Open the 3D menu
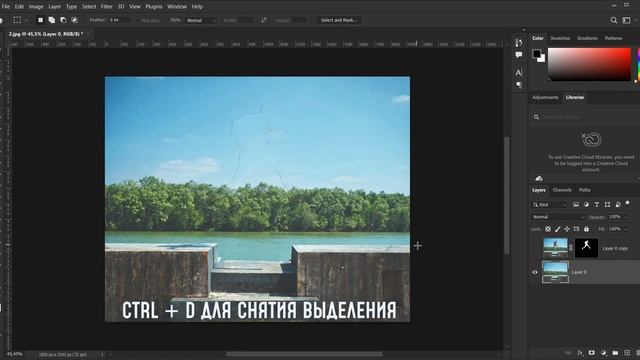Image resolution: width=640 pixels, height=360 pixels. [121, 7]
